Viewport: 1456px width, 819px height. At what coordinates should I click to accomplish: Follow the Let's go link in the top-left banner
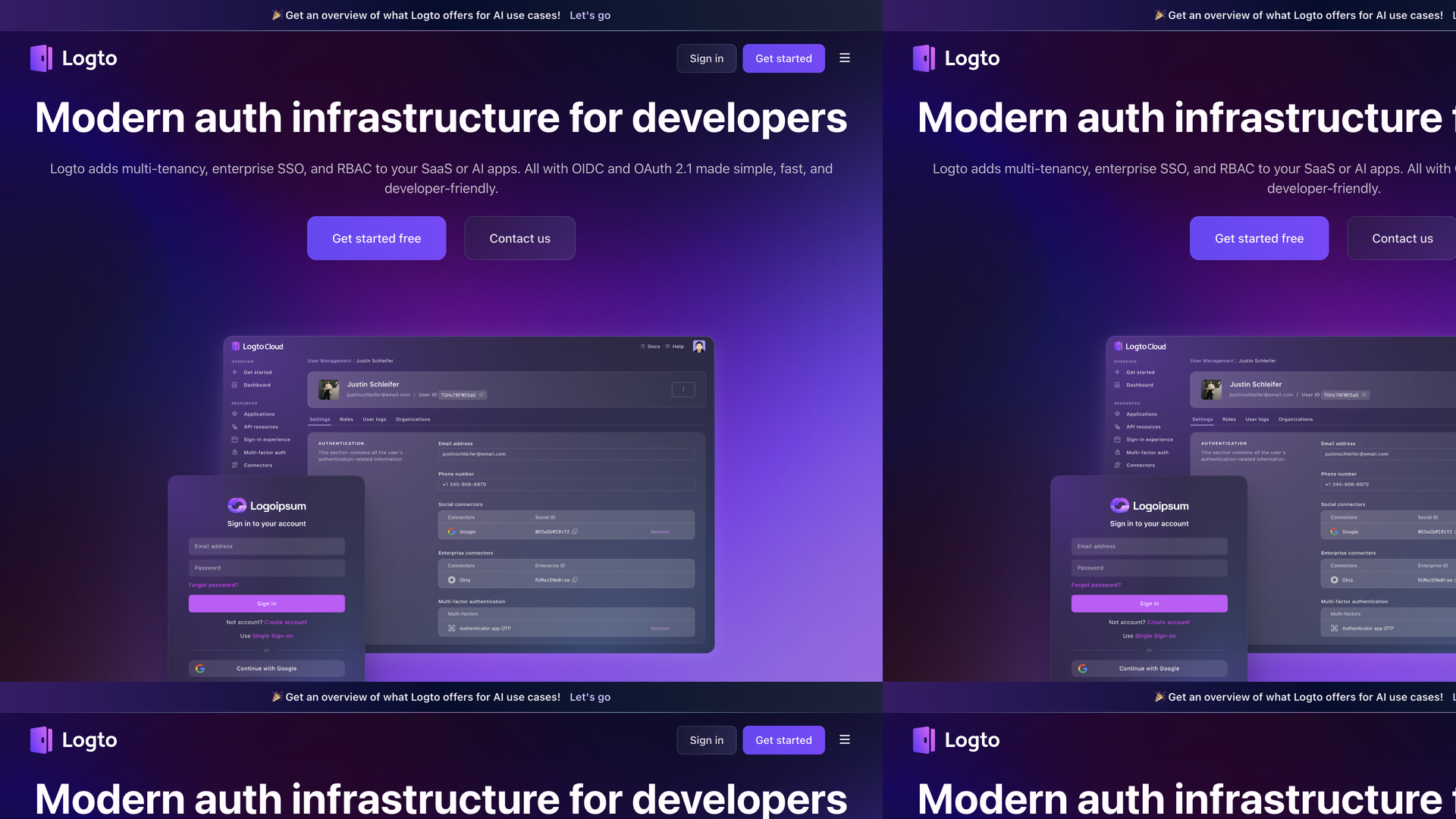click(590, 15)
